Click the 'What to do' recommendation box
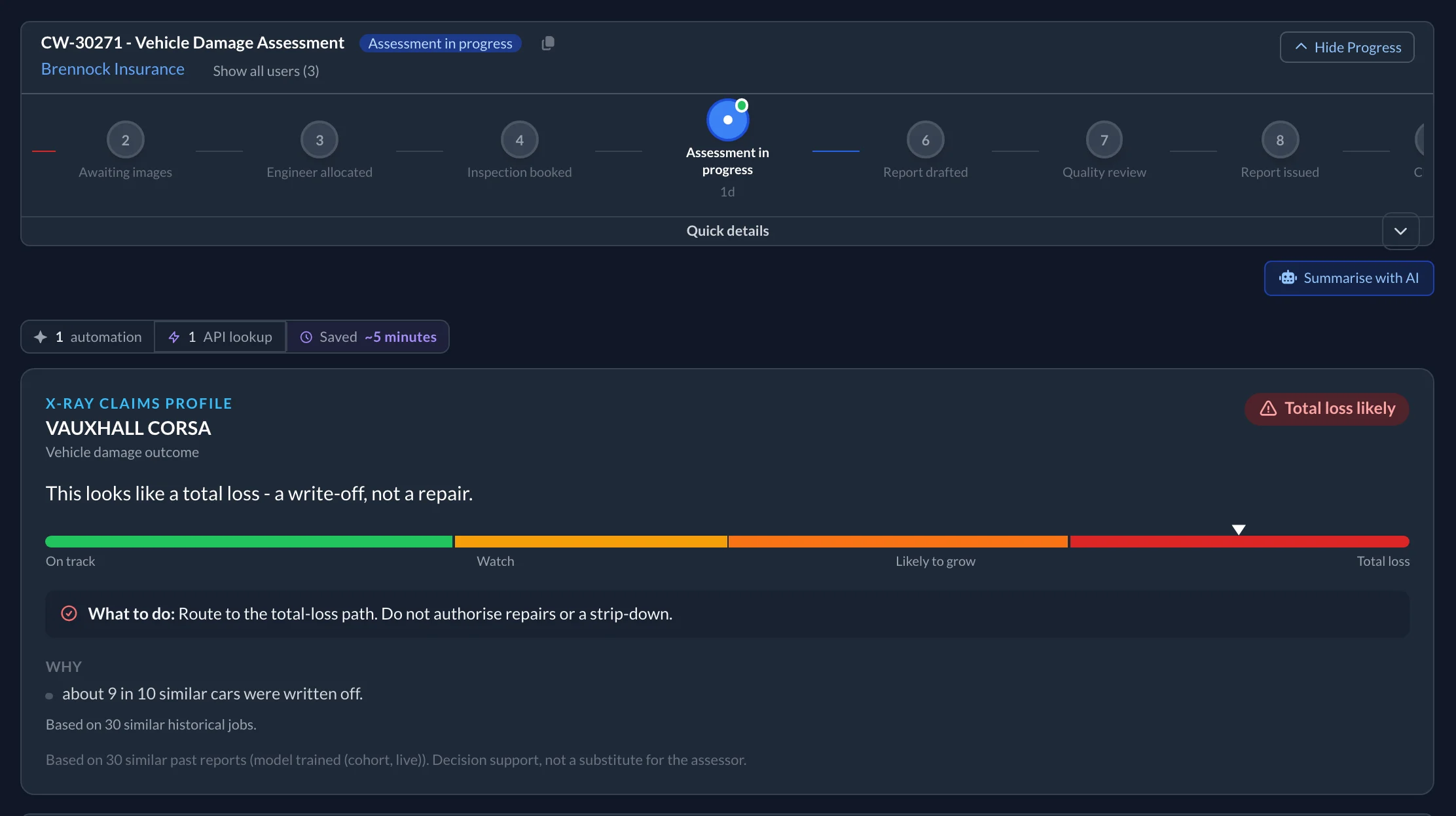Screen dimensions: 1456x816 pos(727,614)
